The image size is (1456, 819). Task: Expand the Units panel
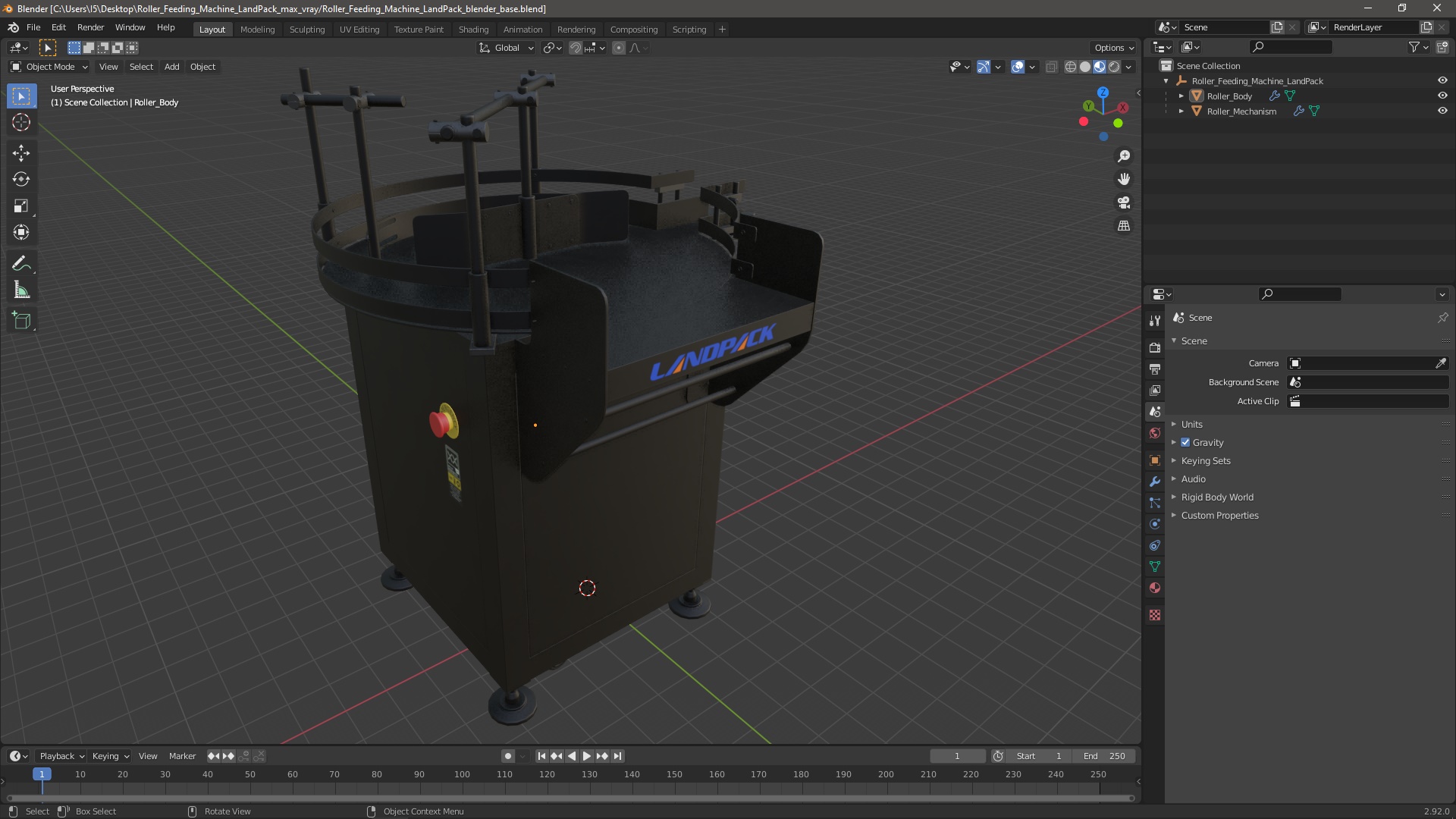click(1191, 425)
